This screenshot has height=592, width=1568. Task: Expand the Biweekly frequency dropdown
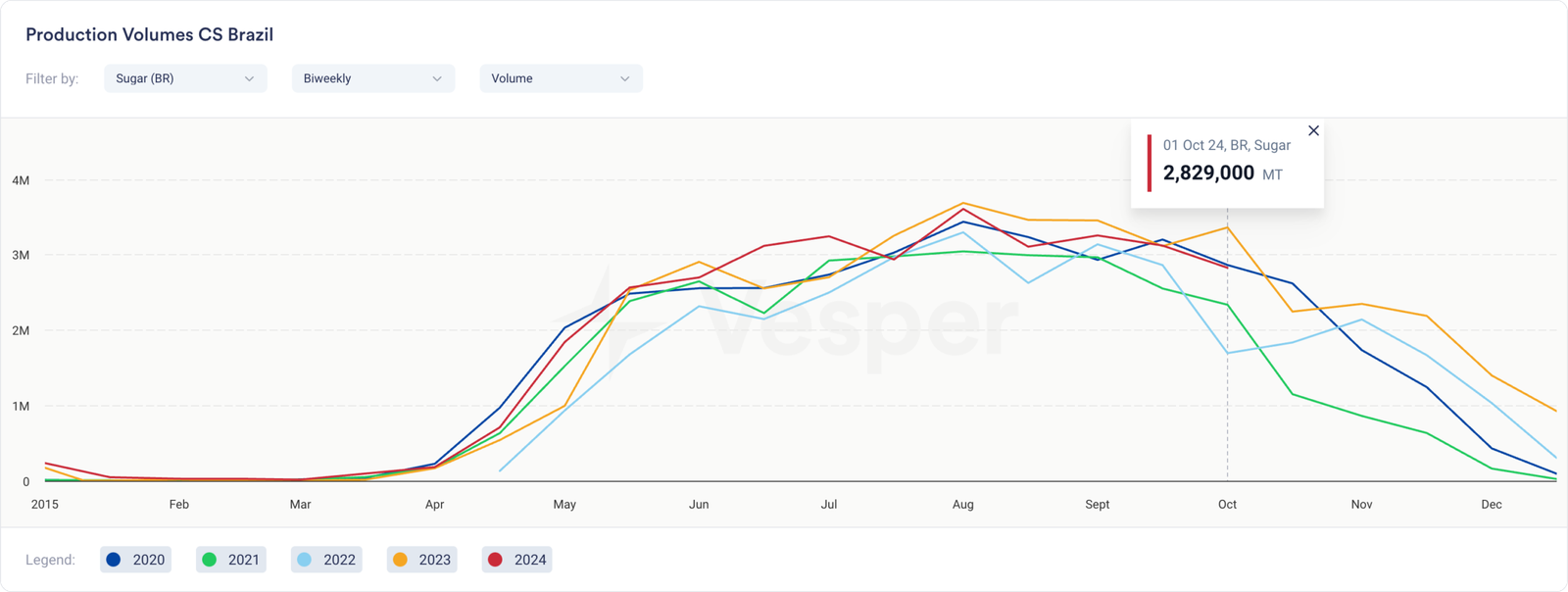[372, 78]
